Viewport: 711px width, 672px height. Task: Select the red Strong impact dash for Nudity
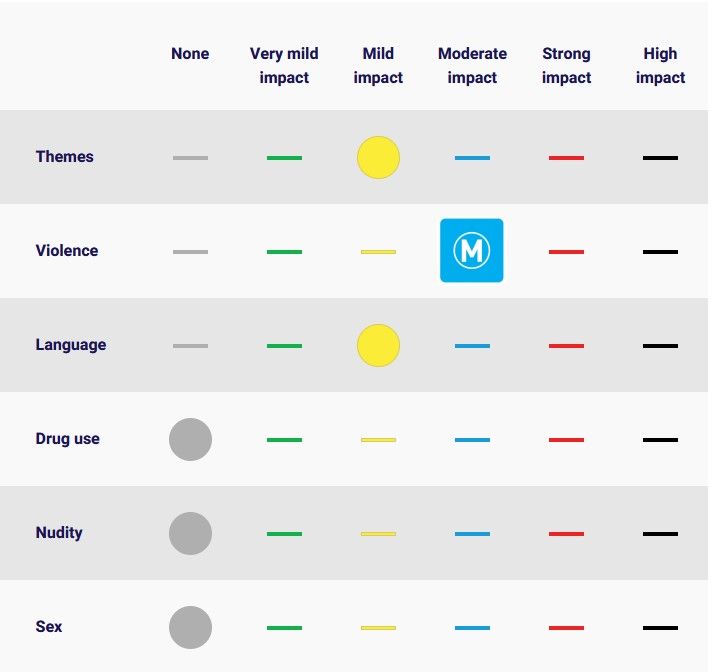pyautogui.click(x=566, y=534)
